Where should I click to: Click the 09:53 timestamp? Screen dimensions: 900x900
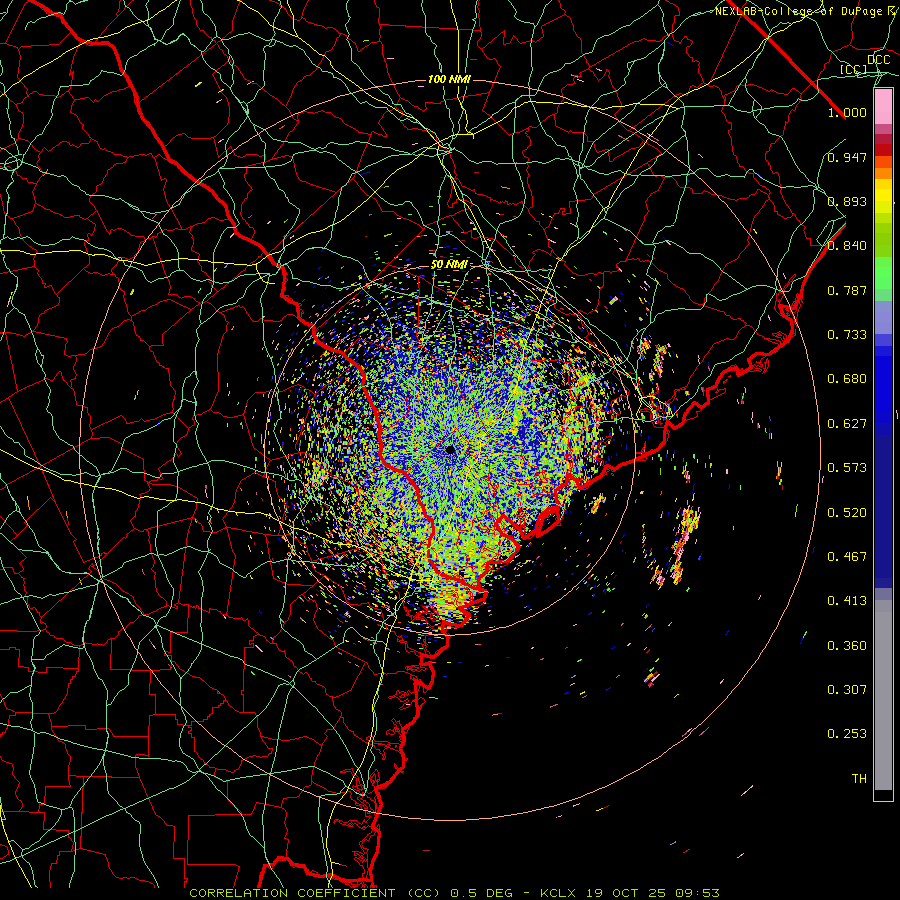coord(698,893)
